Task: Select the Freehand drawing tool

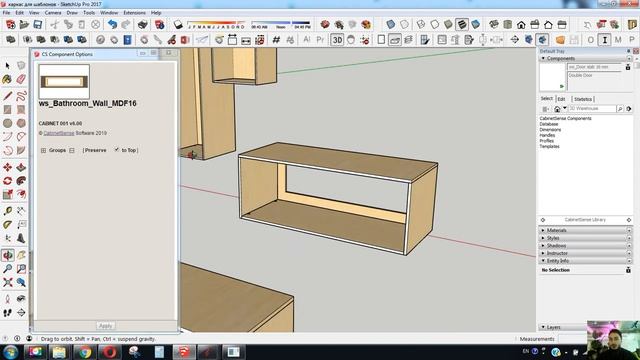Action: (21, 96)
